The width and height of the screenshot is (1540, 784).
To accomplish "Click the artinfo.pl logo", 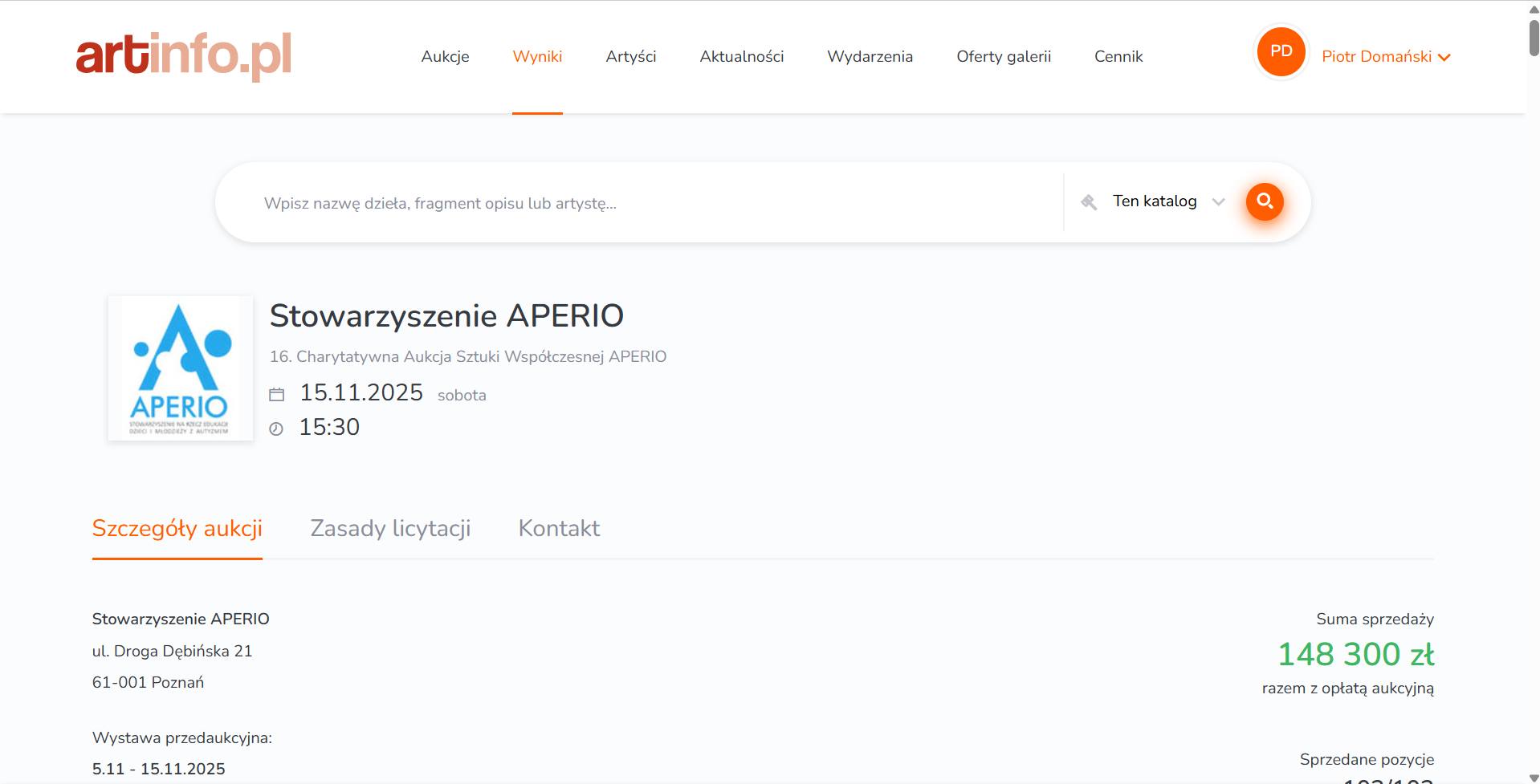I will [183, 55].
